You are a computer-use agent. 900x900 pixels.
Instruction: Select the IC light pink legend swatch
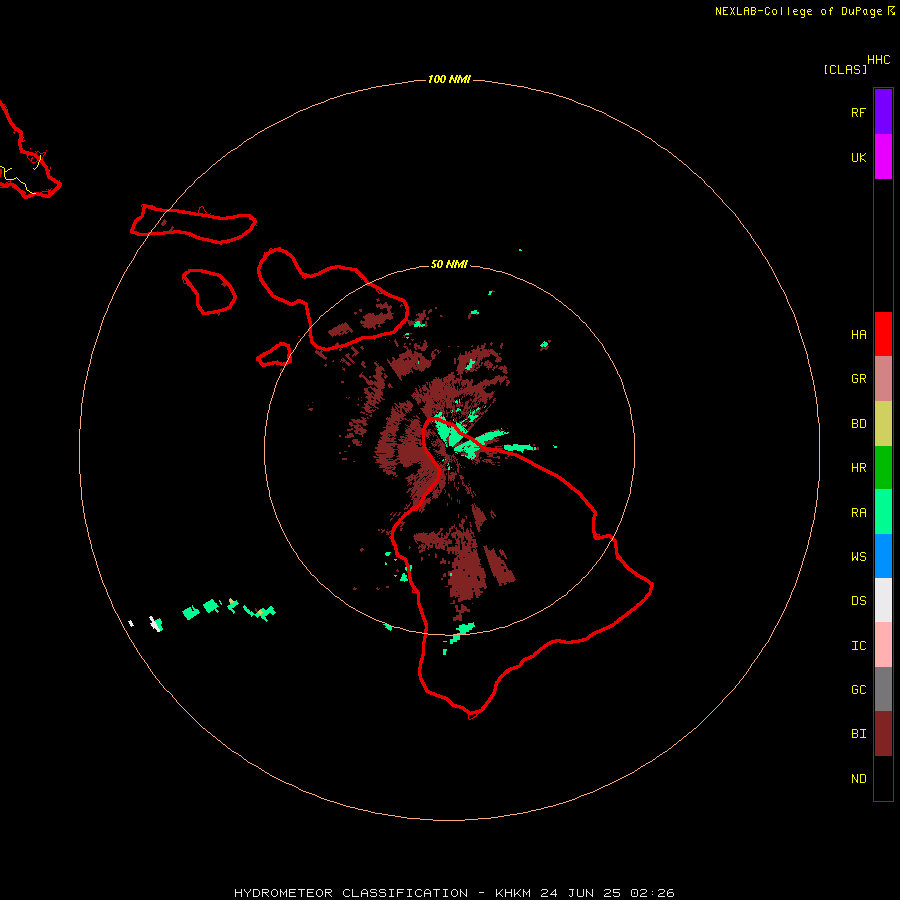click(x=883, y=645)
